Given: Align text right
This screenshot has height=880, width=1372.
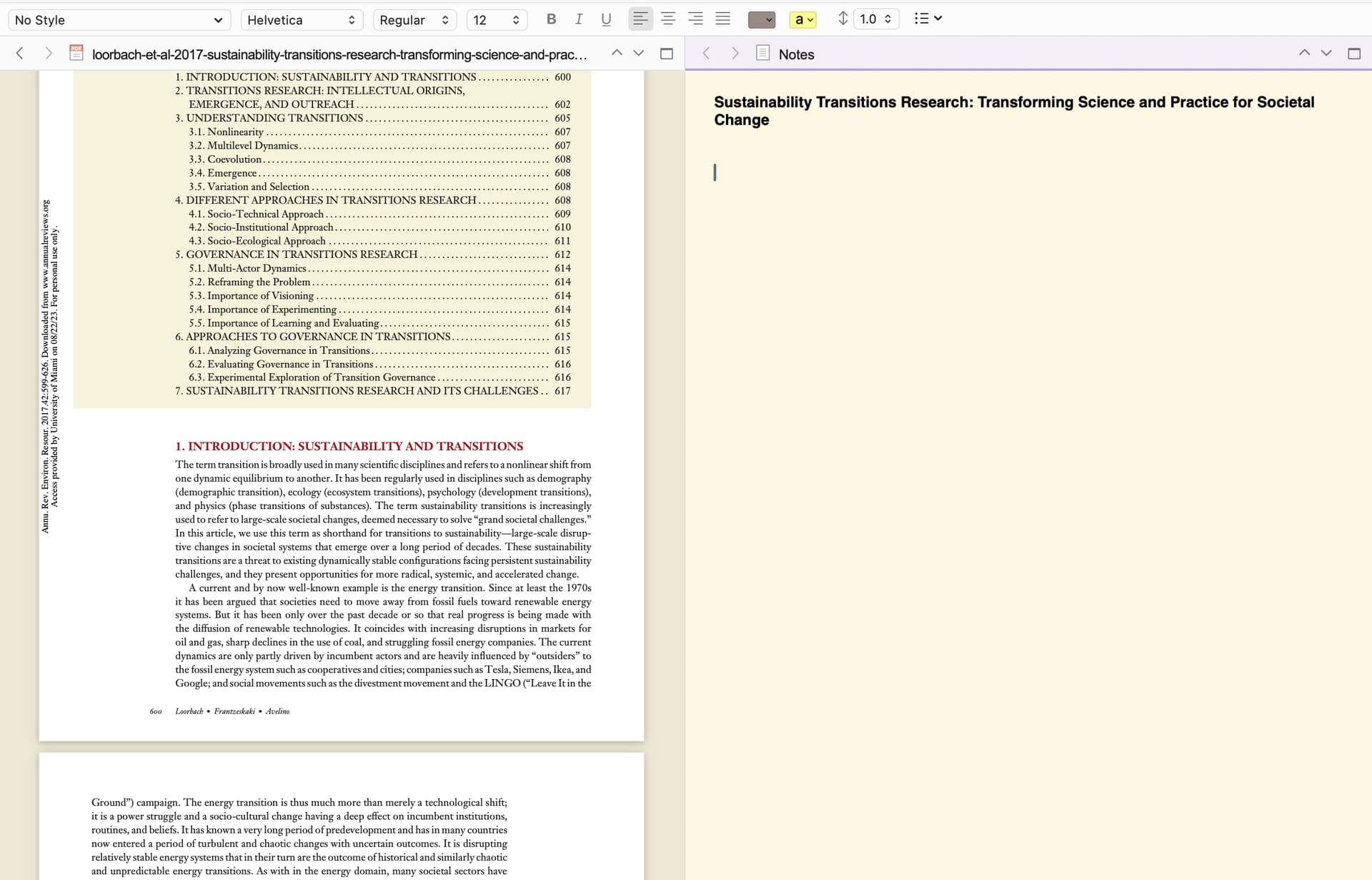Looking at the screenshot, I should [x=695, y=19].
